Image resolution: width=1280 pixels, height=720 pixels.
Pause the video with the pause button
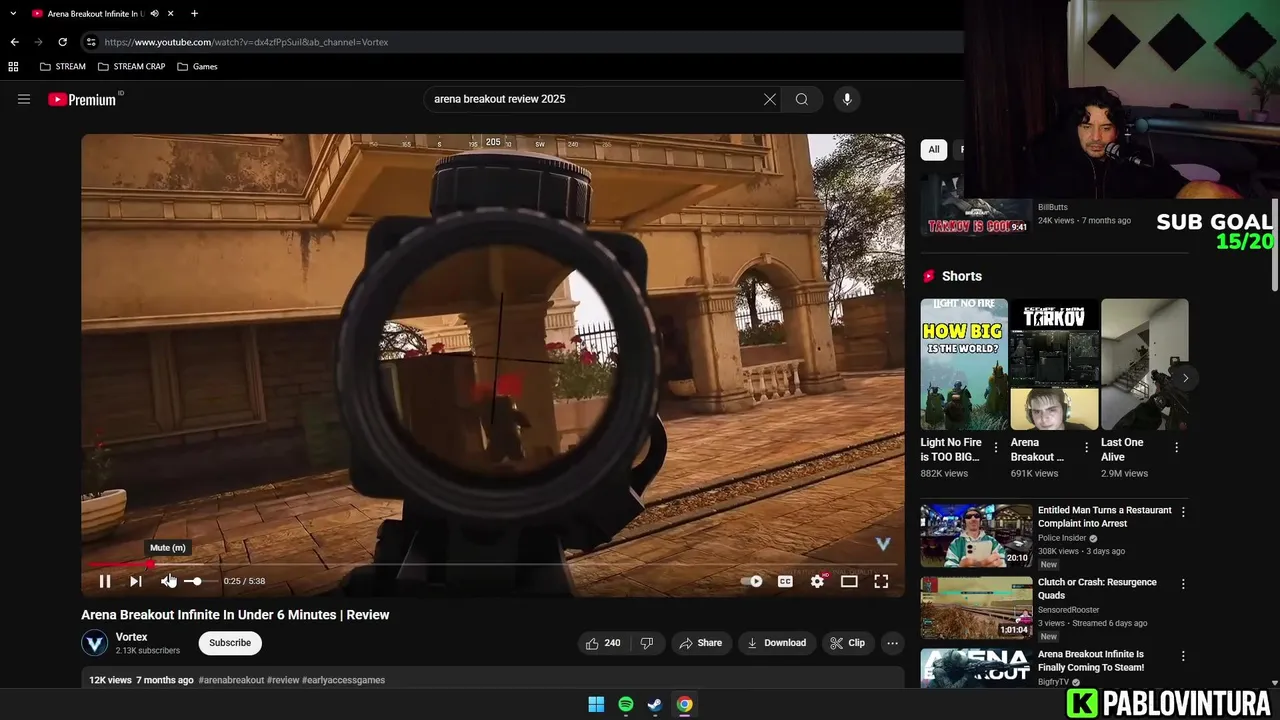pyautogui.click(x=104, y=581)
